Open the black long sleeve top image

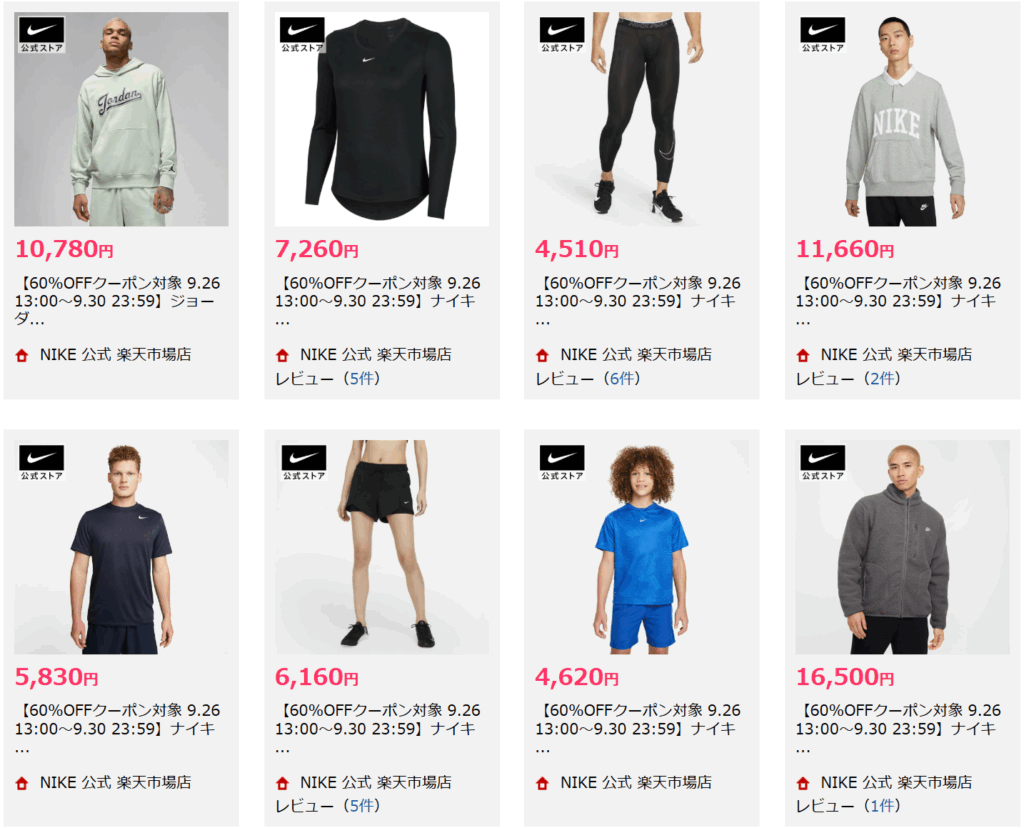(x=381, y=119)
